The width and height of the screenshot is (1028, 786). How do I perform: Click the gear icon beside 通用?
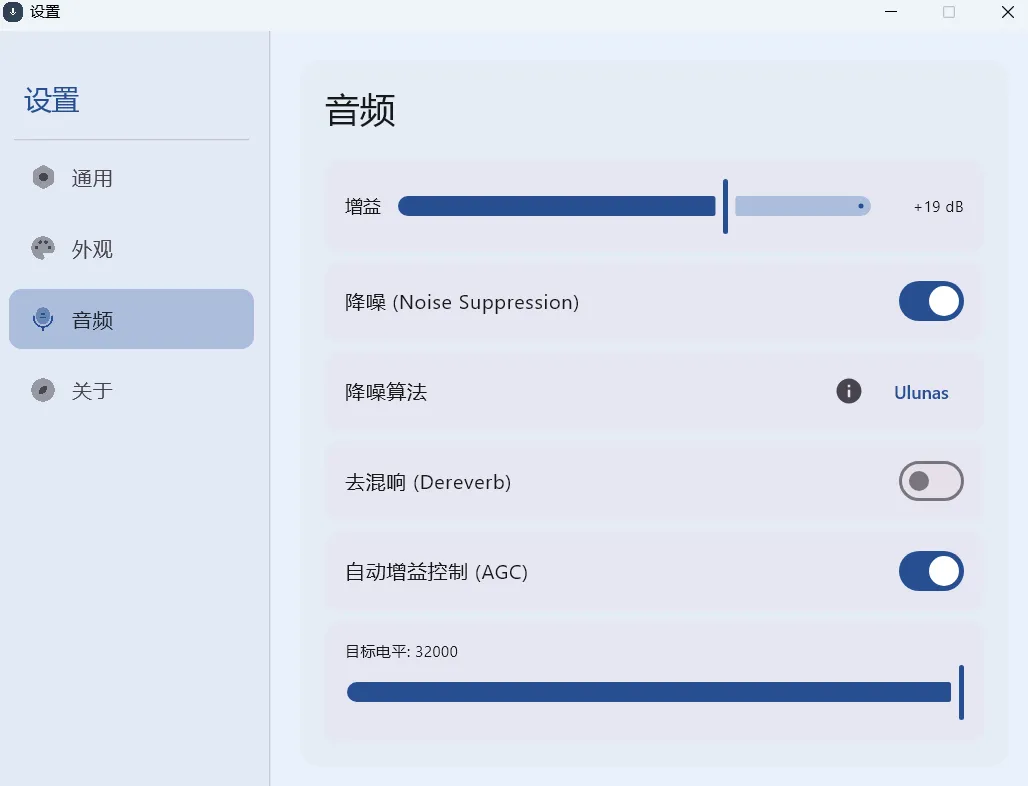click(43, 178)
